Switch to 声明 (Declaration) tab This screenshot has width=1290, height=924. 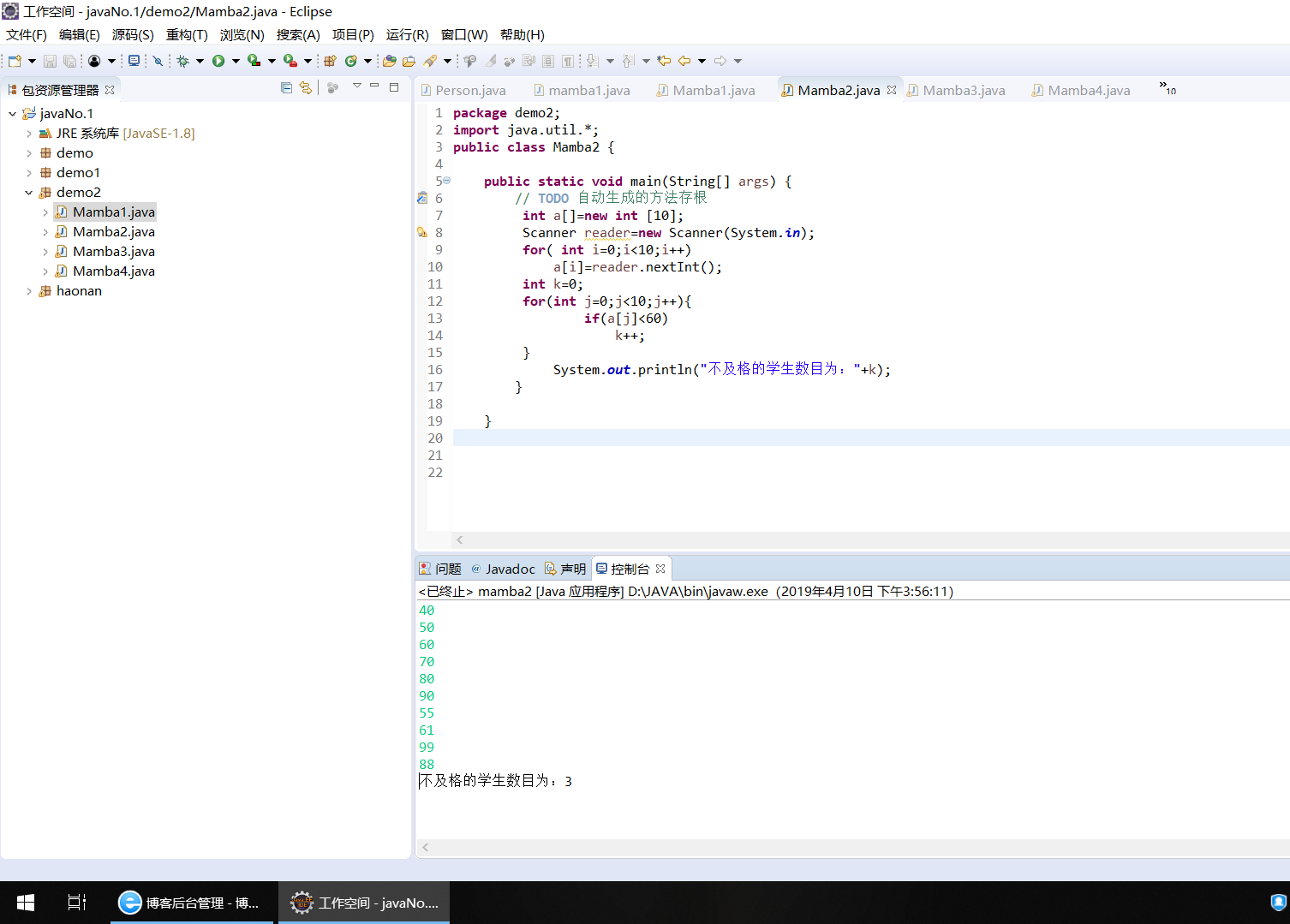(x=565, y=569)
